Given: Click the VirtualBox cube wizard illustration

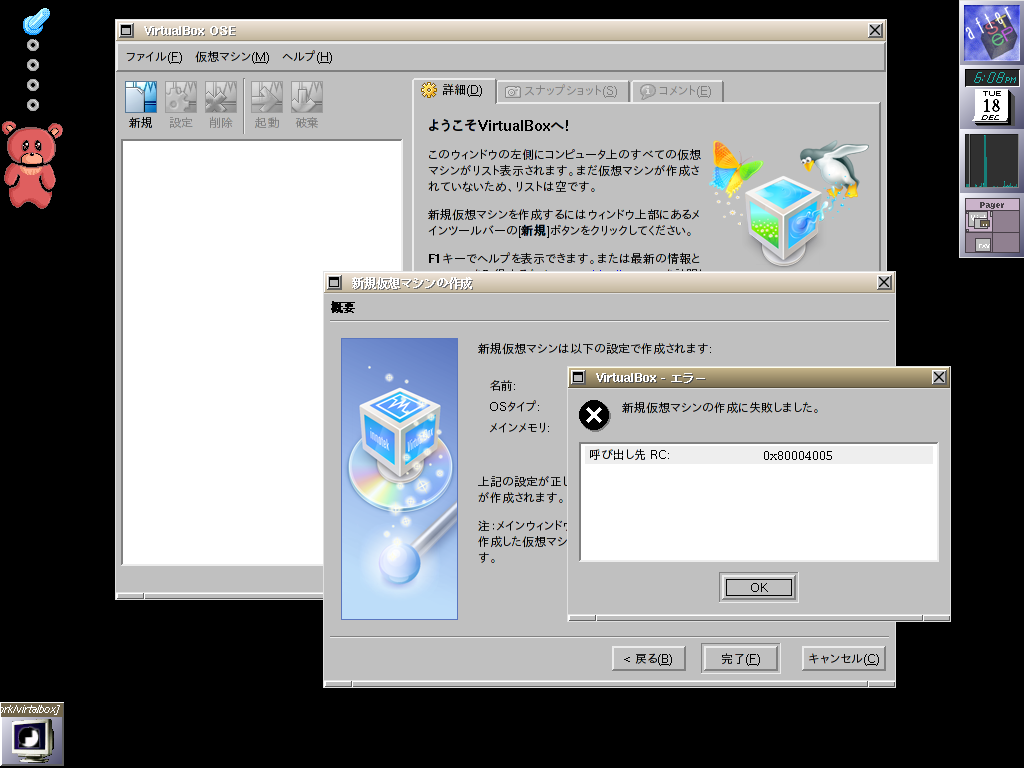Looking at the screenshot, I should pos(399,479).
